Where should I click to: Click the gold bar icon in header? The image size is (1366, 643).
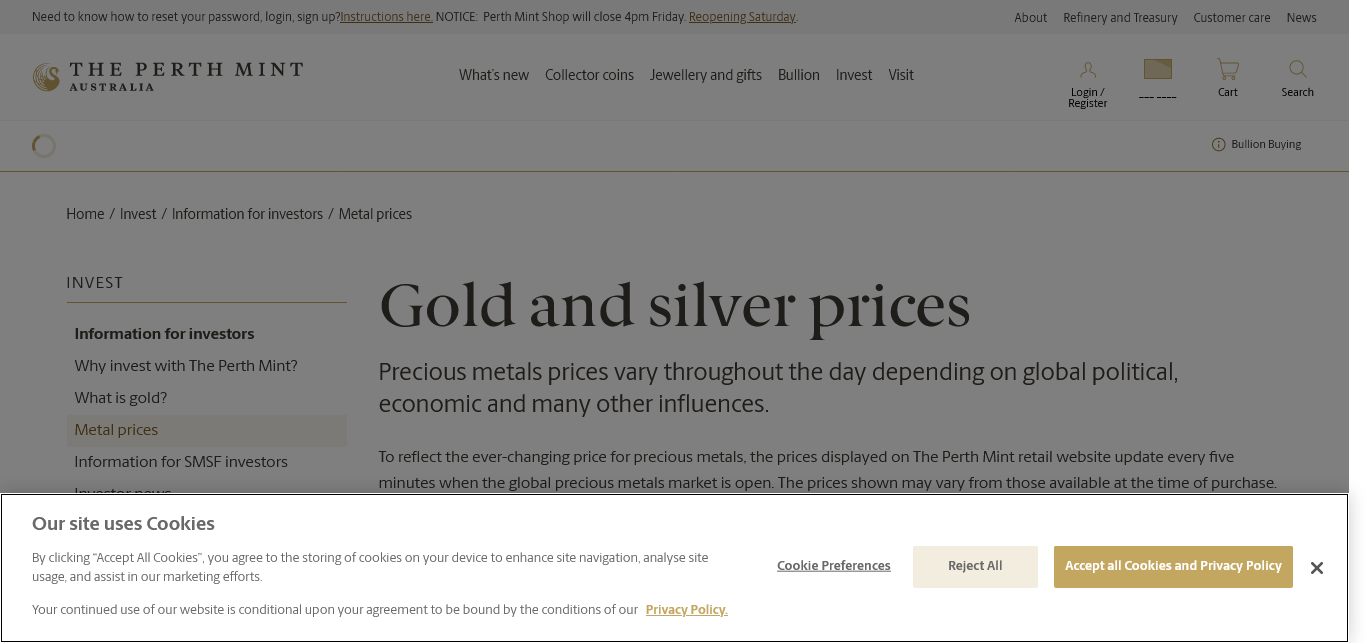click(1157, 69)
